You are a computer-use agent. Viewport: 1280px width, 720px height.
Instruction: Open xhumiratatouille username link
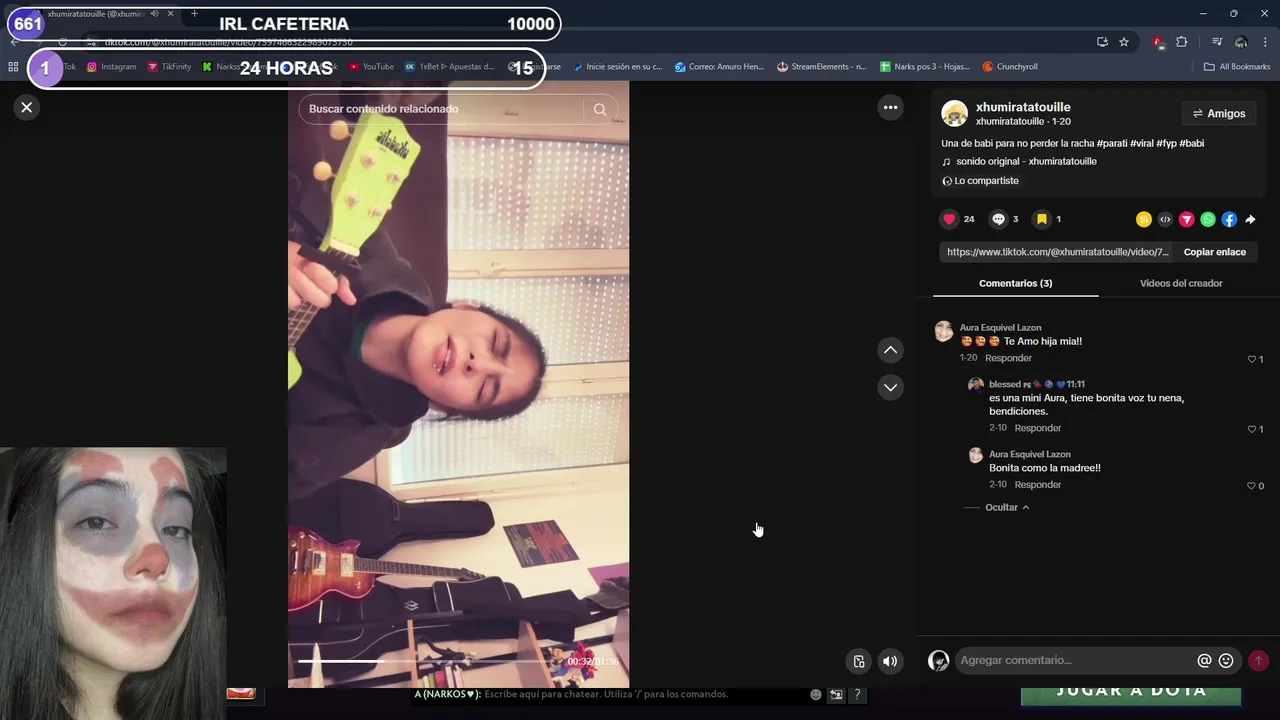coord(1023,107)
